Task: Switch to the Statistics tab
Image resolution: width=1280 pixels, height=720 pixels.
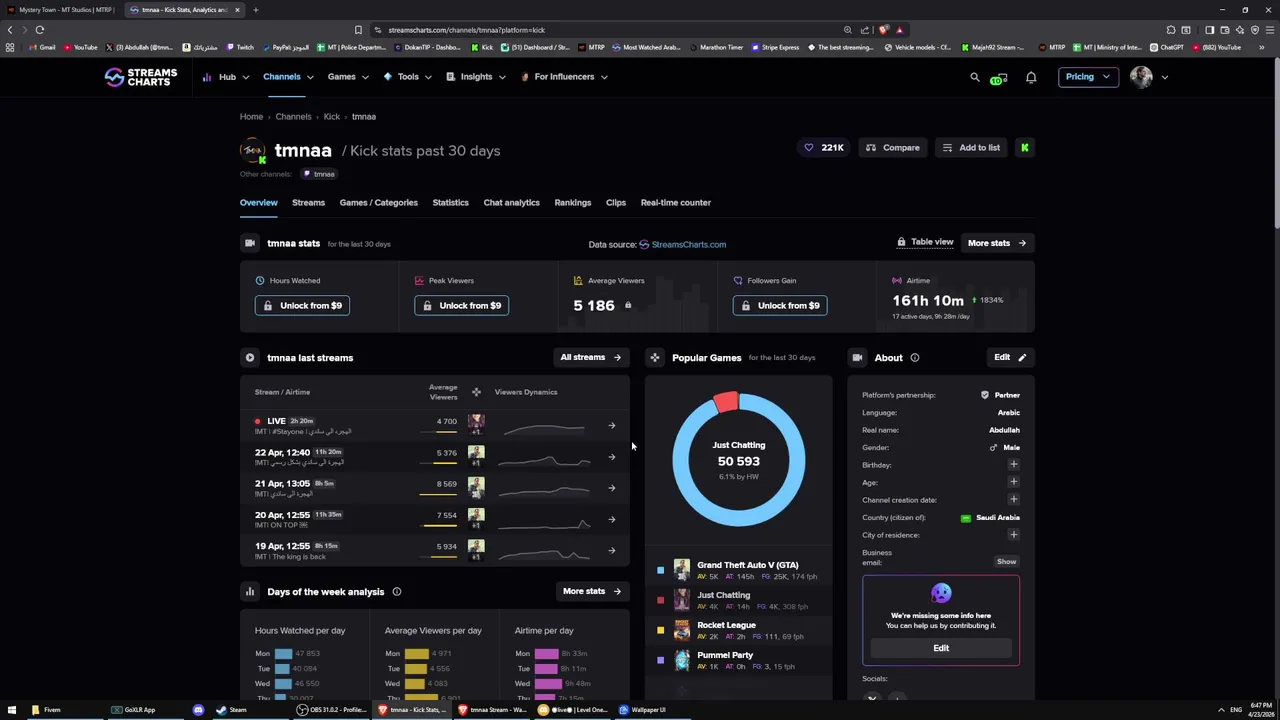Action: click(450, 203)
